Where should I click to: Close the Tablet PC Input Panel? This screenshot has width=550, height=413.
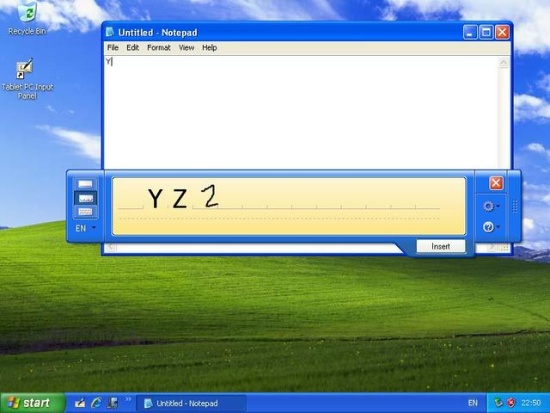496,183
